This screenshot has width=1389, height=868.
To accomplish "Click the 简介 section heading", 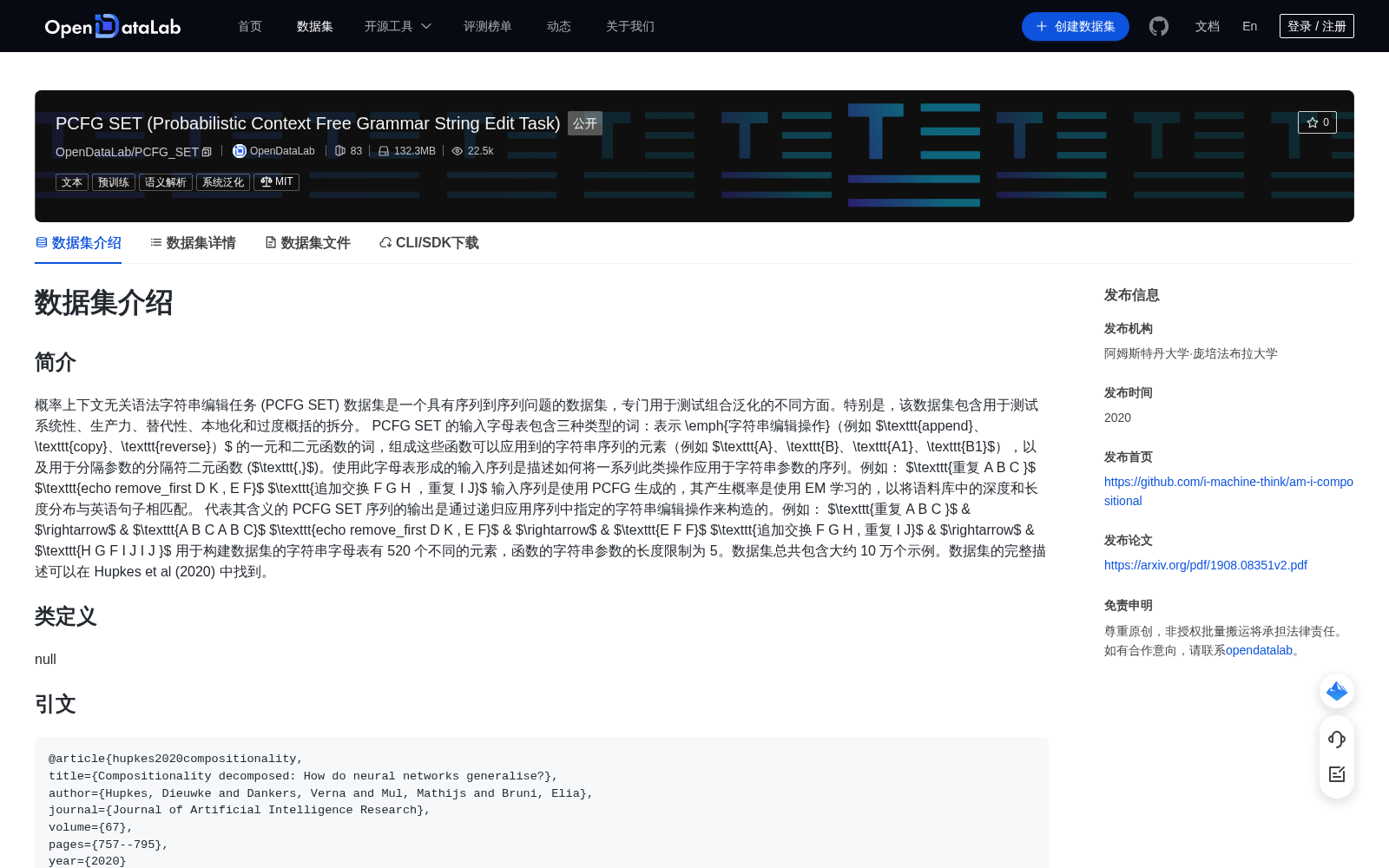I will [x=56, y=362].
